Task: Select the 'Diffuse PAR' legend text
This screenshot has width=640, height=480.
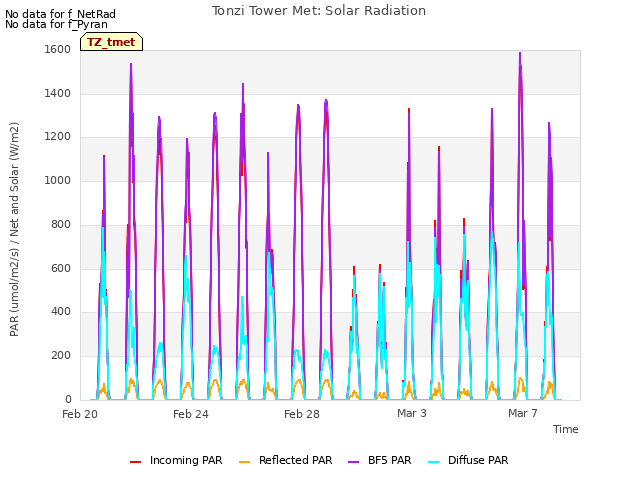Action: point(478,460)
